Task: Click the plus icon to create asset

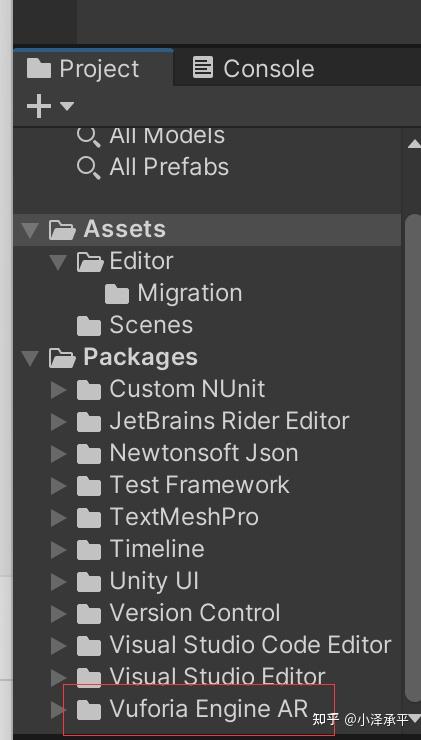Action: [x=39, y=106]
